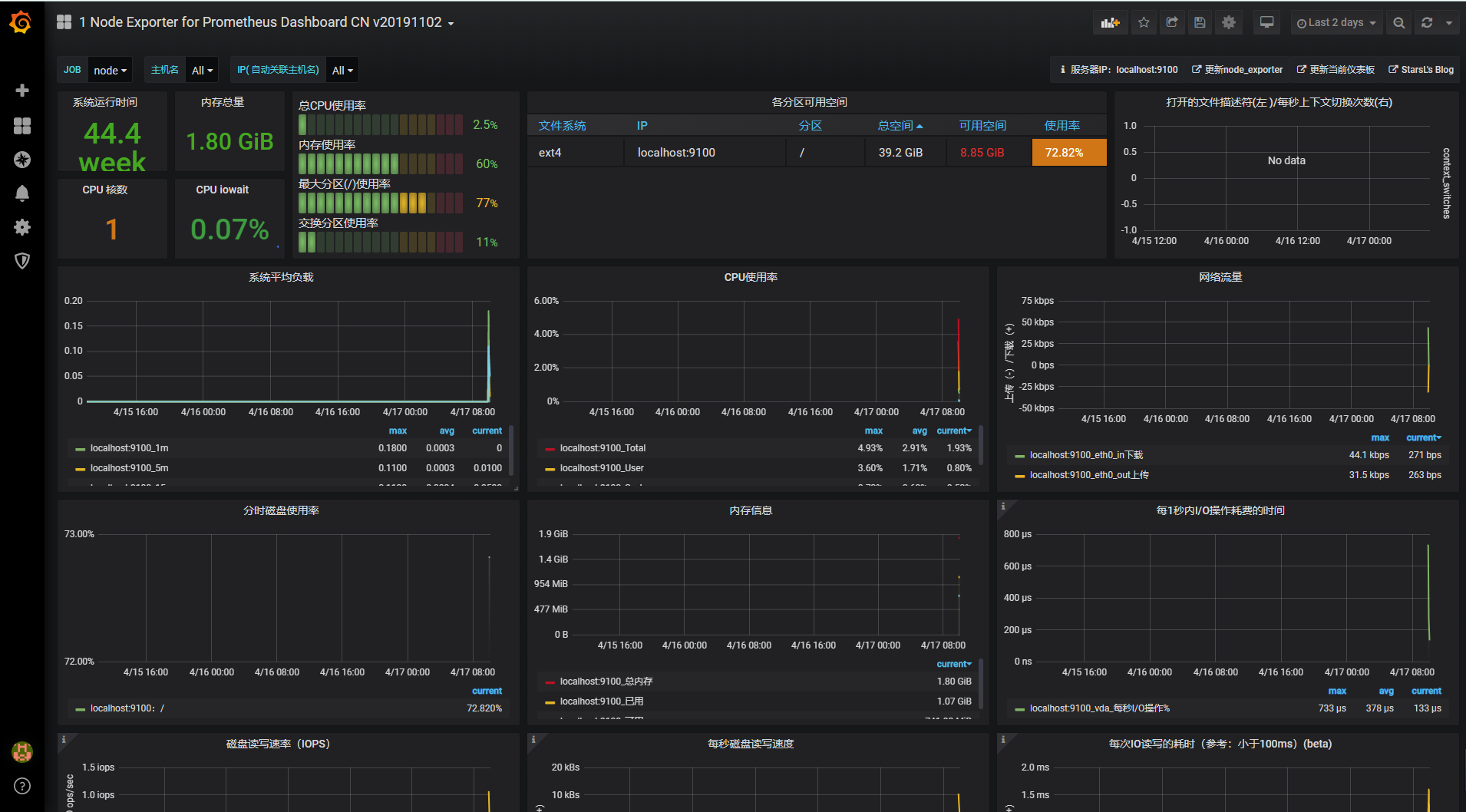This screenshot has width=1466, height=812.
Task: Open the Alerting bell icon
Action: 22,193
